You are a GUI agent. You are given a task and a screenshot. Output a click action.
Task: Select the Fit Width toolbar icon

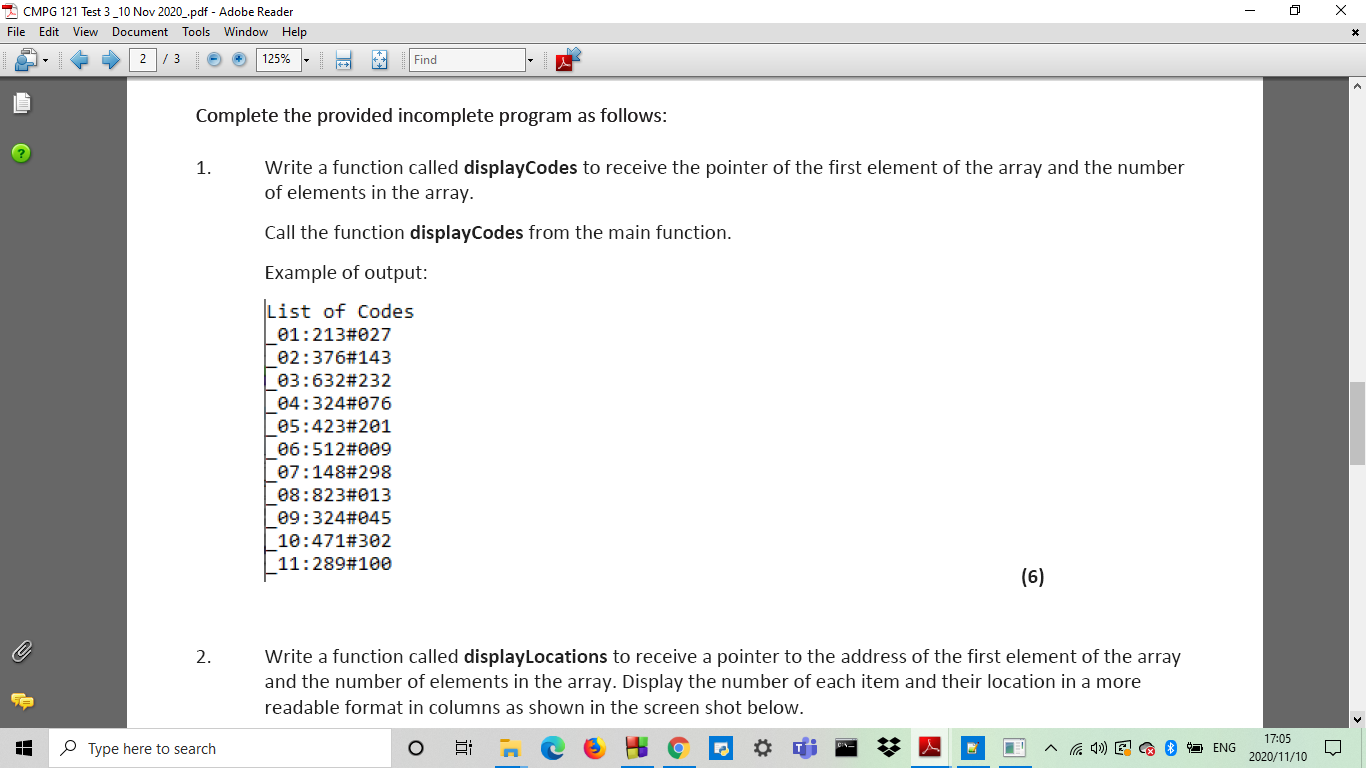pyautogui.click(x=344, y=59)
